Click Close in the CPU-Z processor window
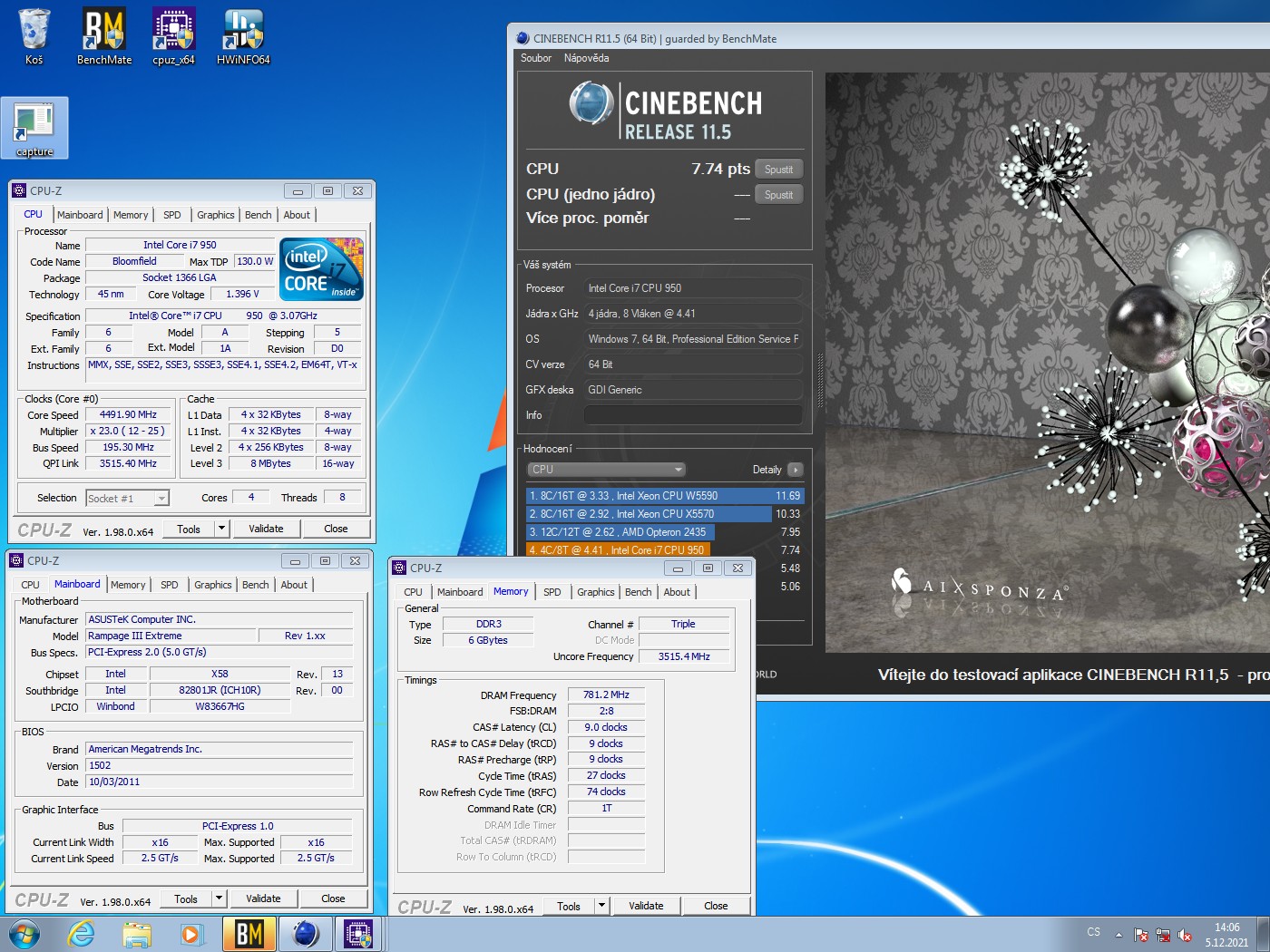 336,529
